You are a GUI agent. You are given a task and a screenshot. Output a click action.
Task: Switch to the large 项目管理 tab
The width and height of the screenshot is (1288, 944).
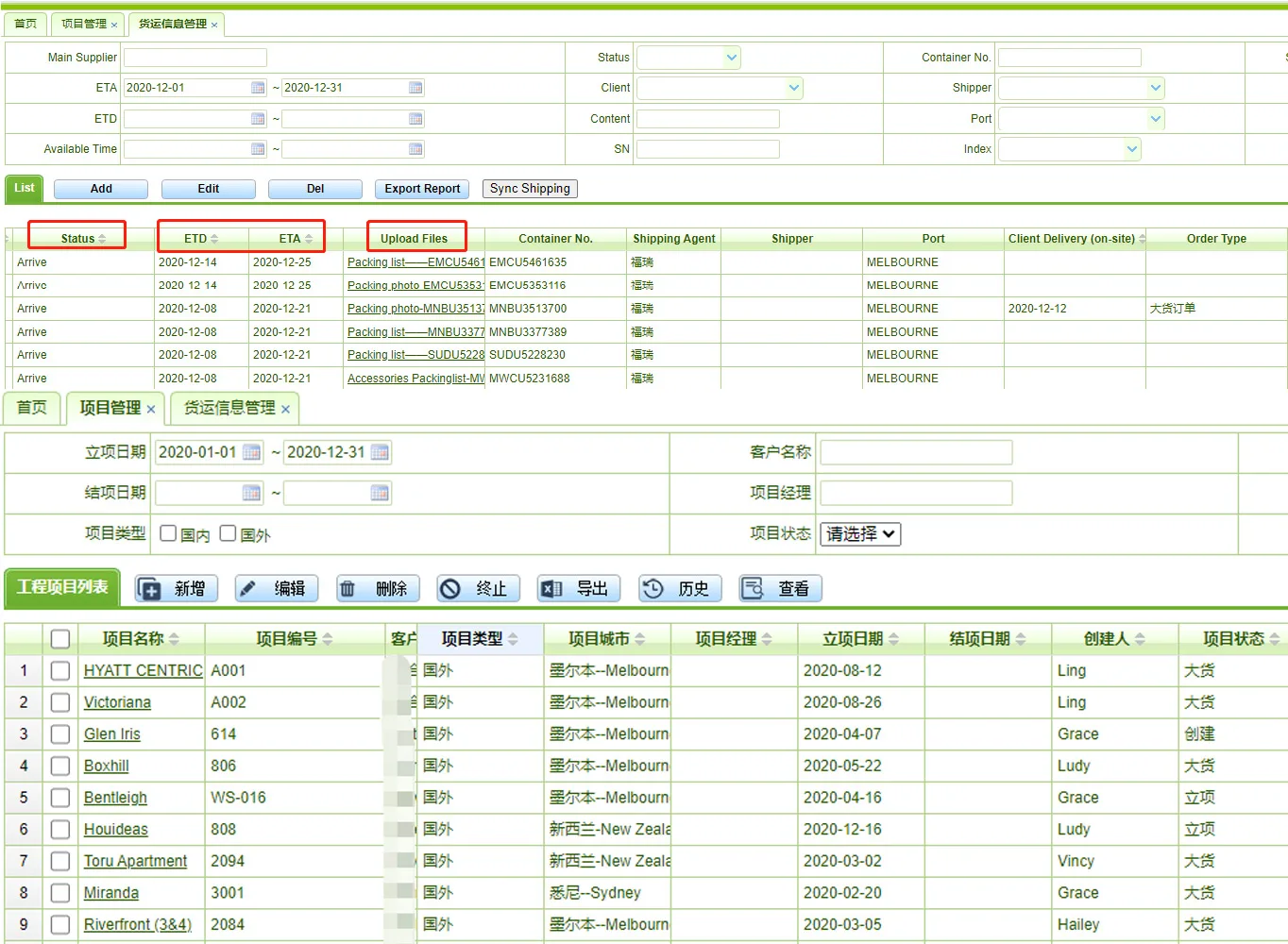point(110,408)
